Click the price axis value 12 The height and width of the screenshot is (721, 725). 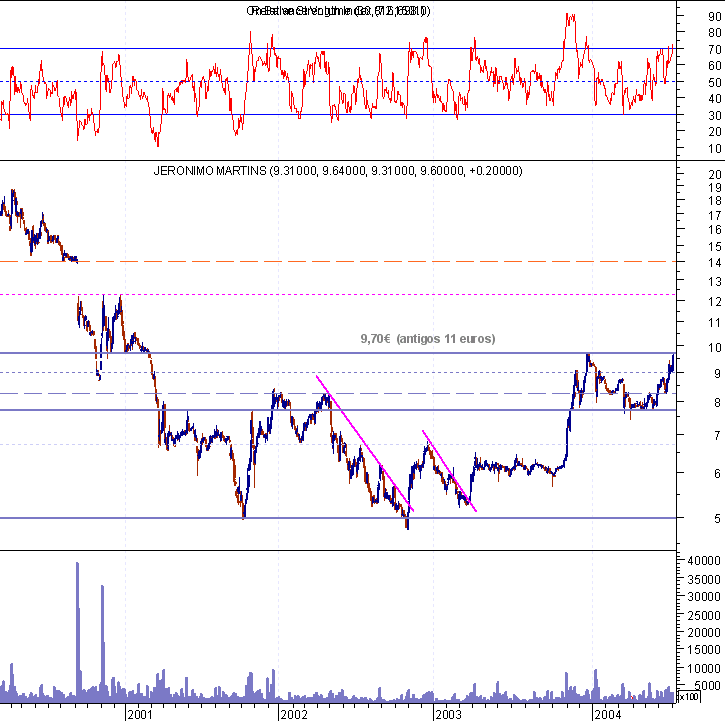pyautogui.click(x=715, y=302)
